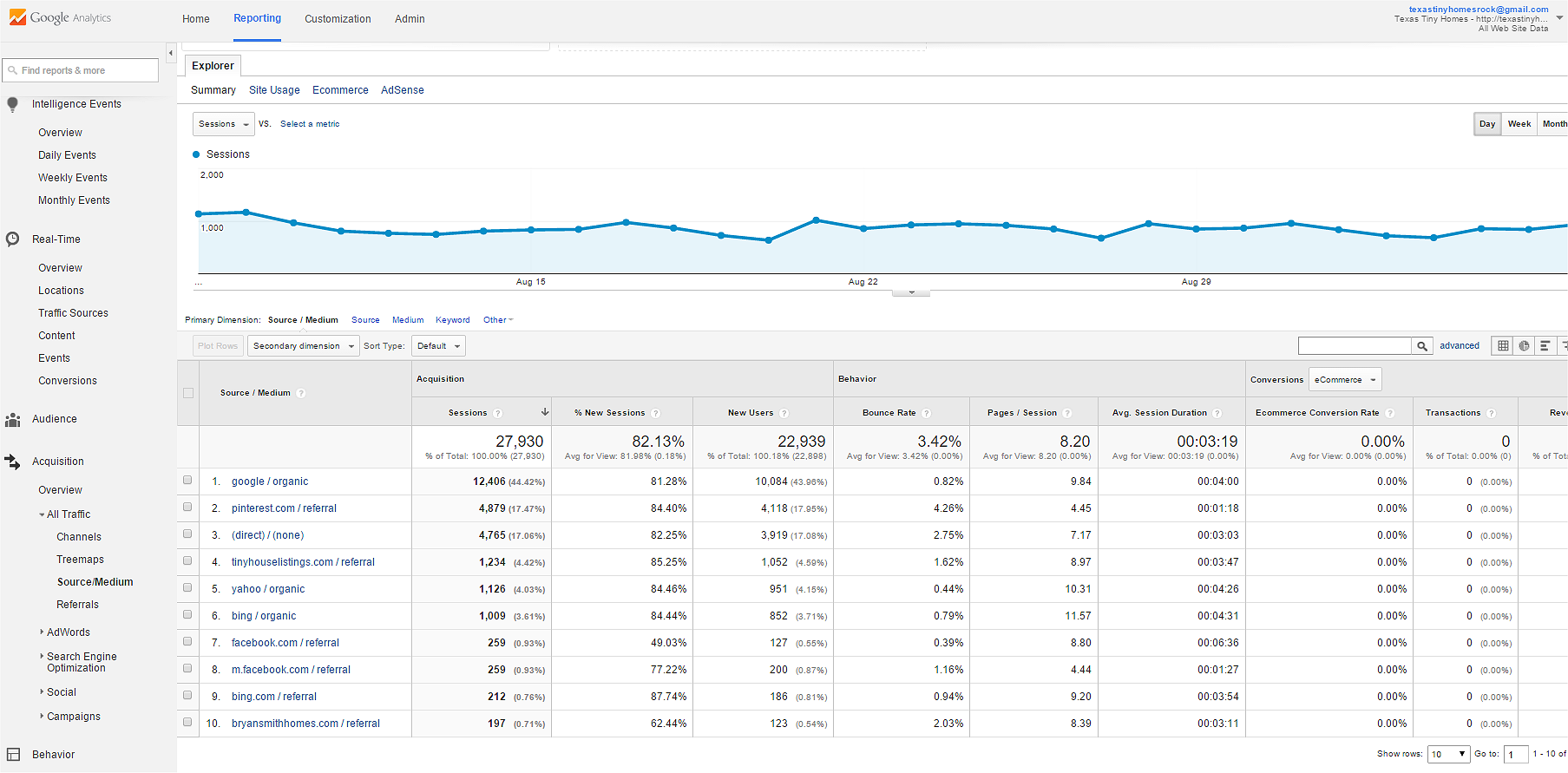The width and height of the screenshot is (1568, 773).
Task: Switch to the performance bar view icon
Action: 1545,346
